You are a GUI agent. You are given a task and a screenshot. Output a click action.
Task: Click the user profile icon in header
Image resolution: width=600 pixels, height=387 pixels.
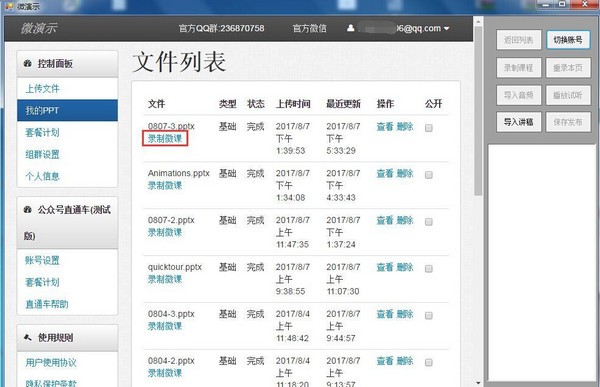tap(351, 28)
